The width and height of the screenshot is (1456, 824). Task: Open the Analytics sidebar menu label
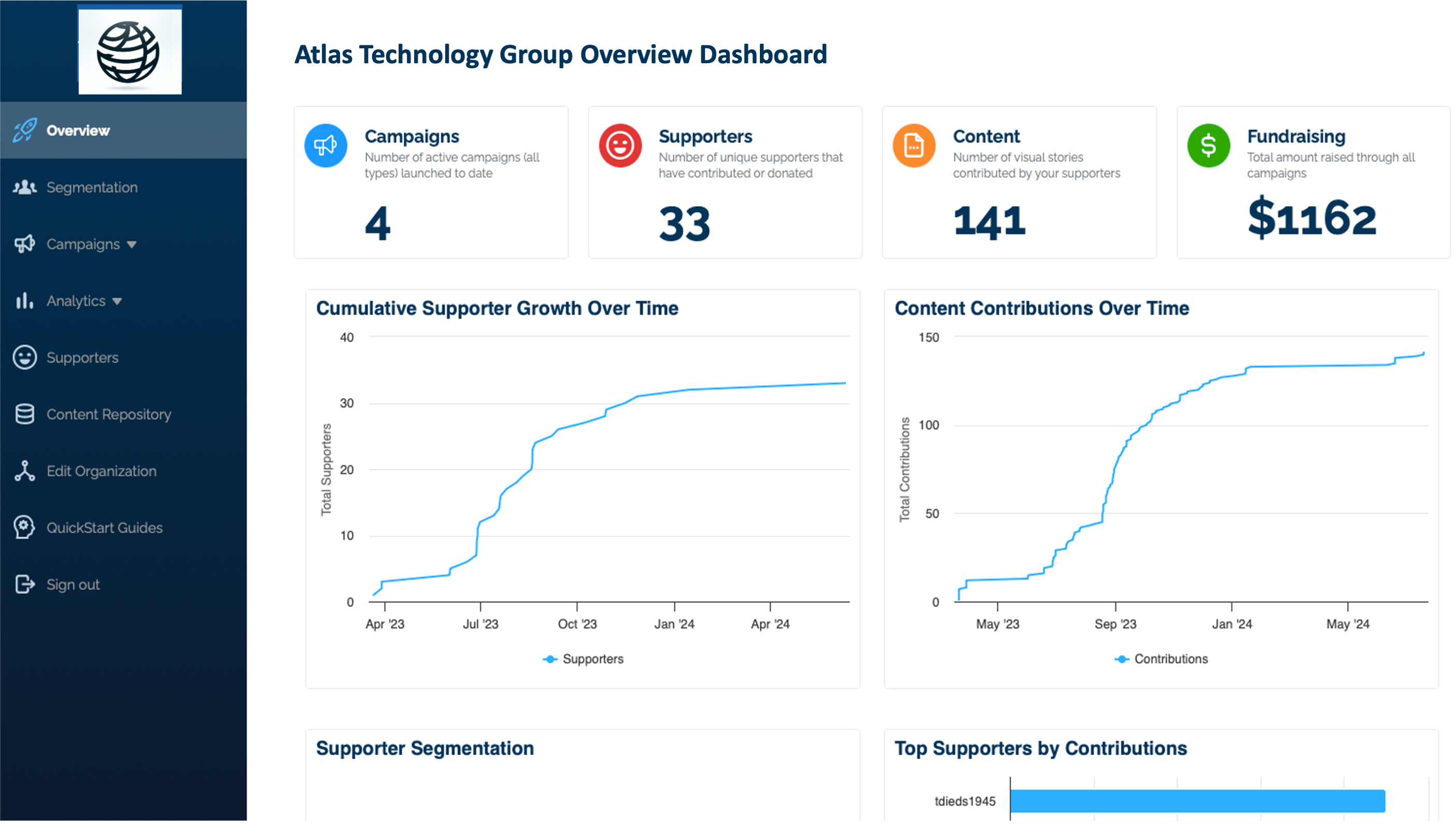(x=76, y=301)
